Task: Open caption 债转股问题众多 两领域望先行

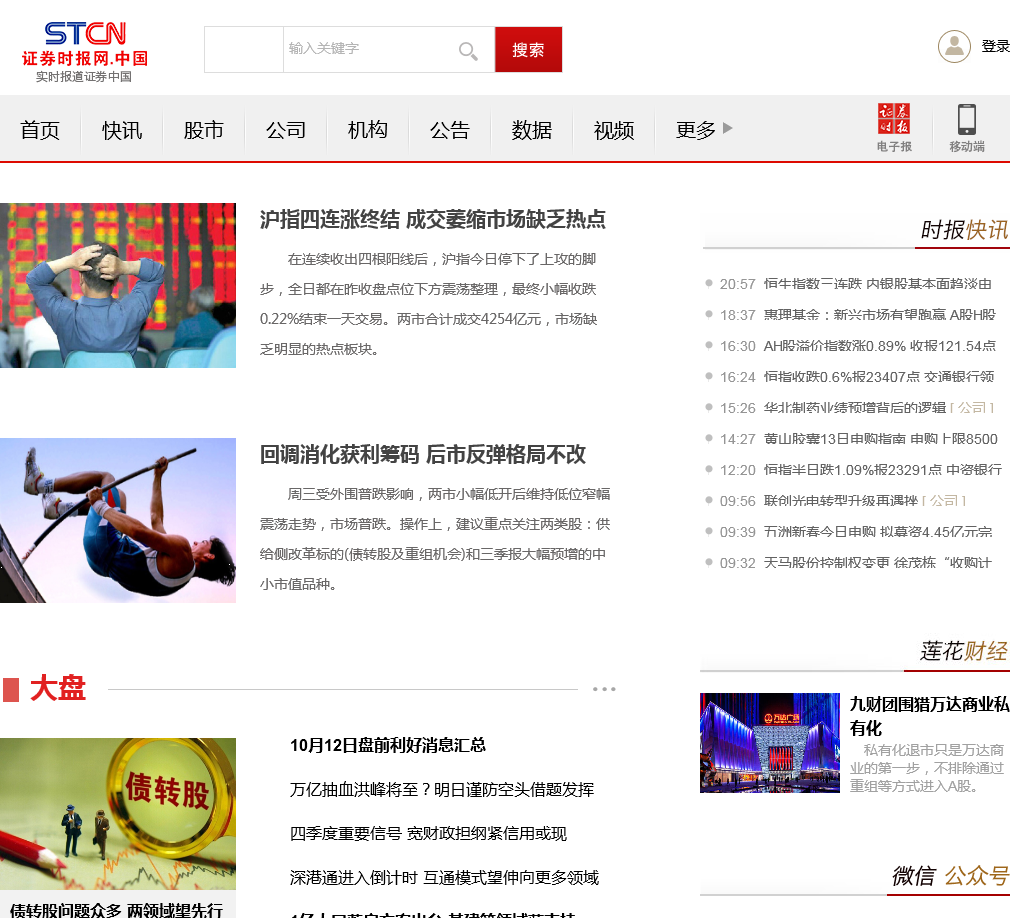Action: pyautogui.click(x=117, y=910)
